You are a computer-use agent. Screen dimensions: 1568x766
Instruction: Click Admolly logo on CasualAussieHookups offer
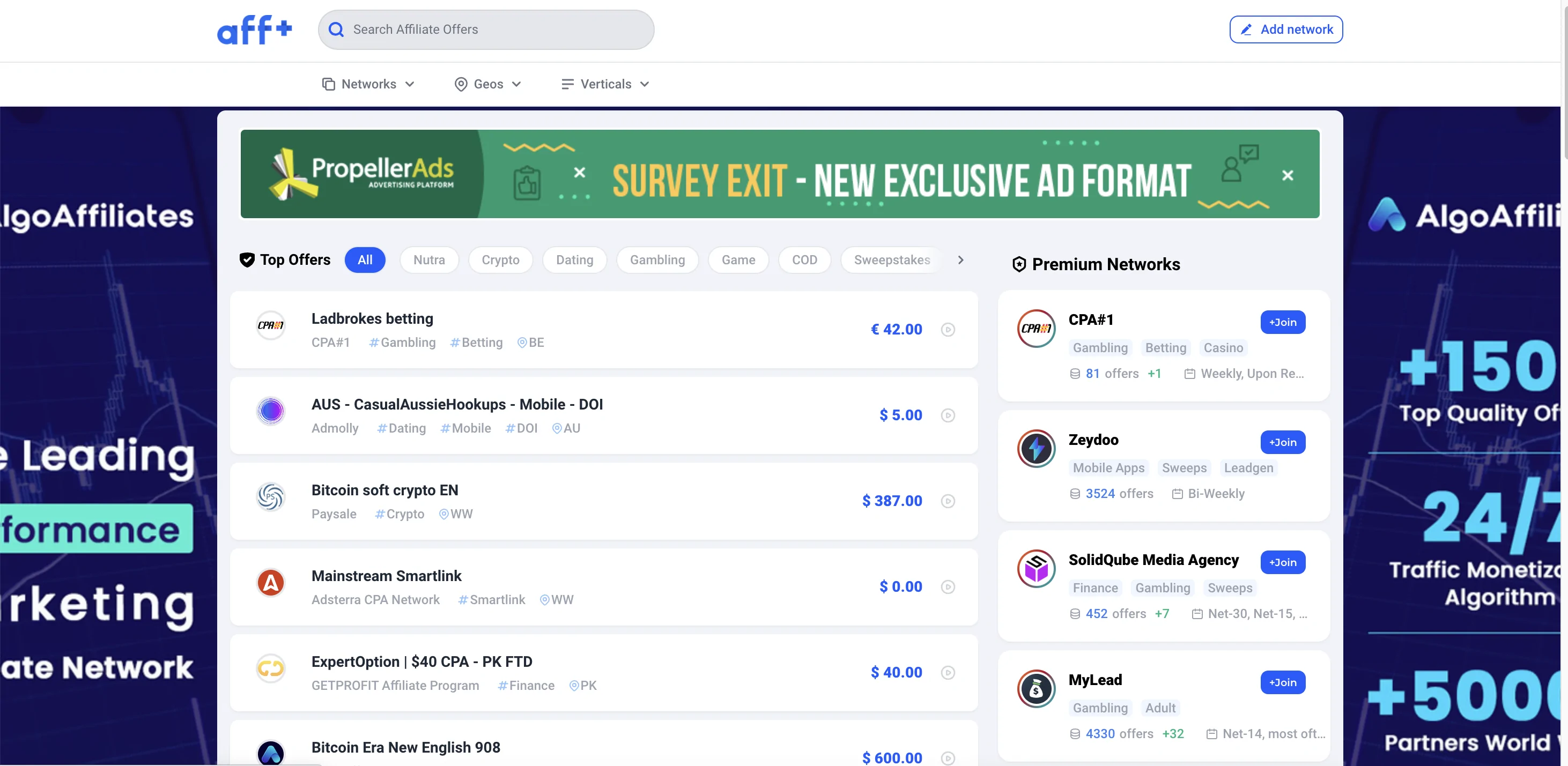pyautogui.click(x=270, y=411)
